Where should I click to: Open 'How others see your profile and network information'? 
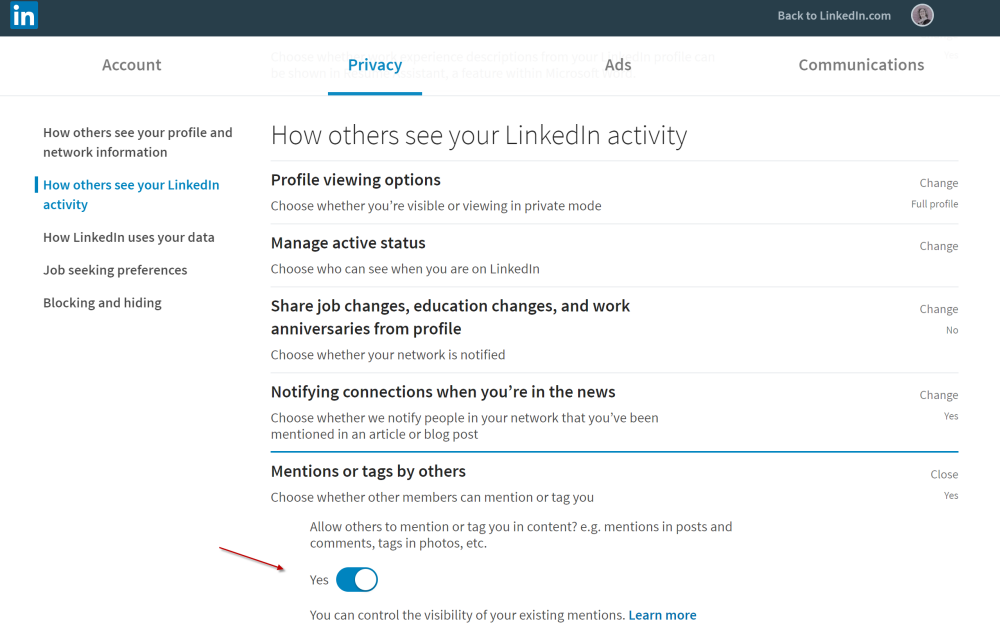(x=138, y=142)
